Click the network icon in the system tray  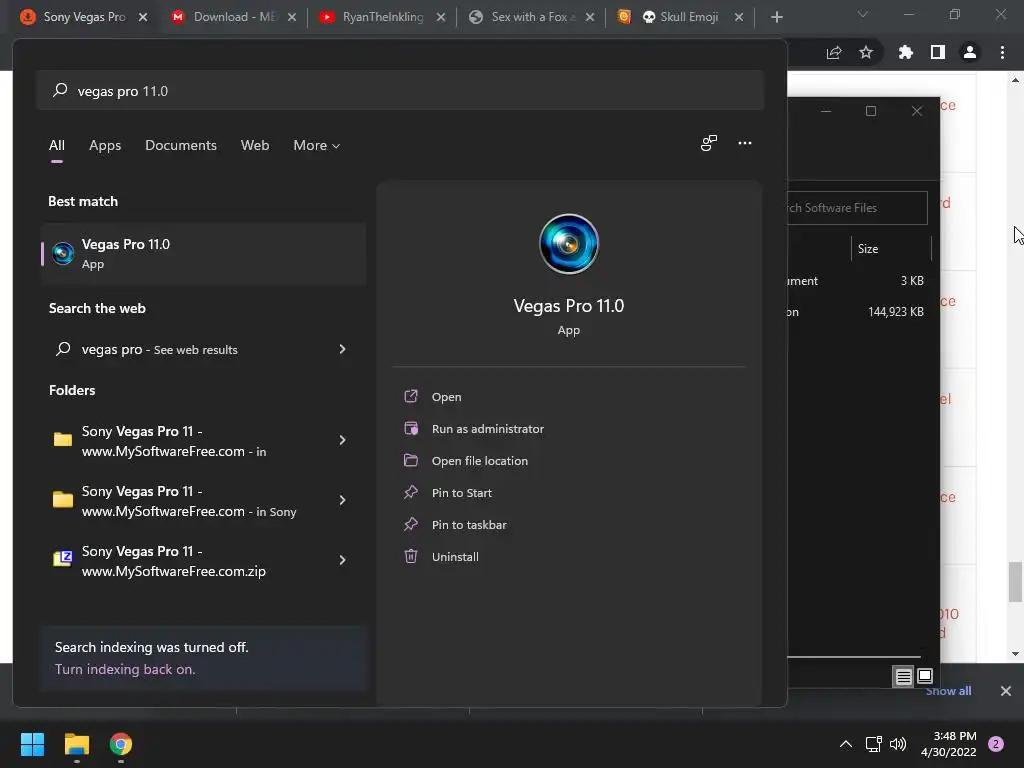[x=873, y=744]
